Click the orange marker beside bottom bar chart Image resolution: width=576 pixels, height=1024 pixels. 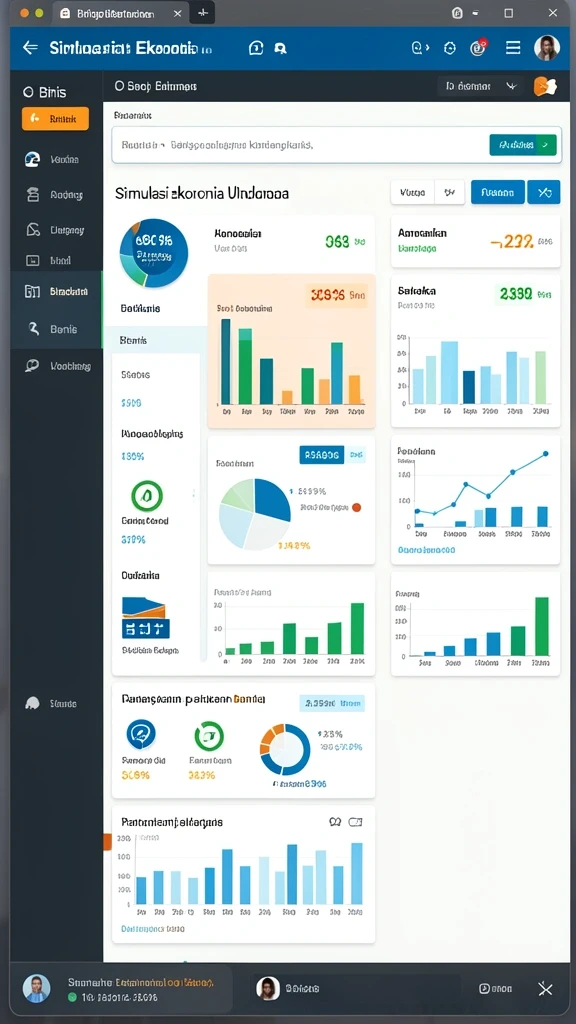(108, 841)
